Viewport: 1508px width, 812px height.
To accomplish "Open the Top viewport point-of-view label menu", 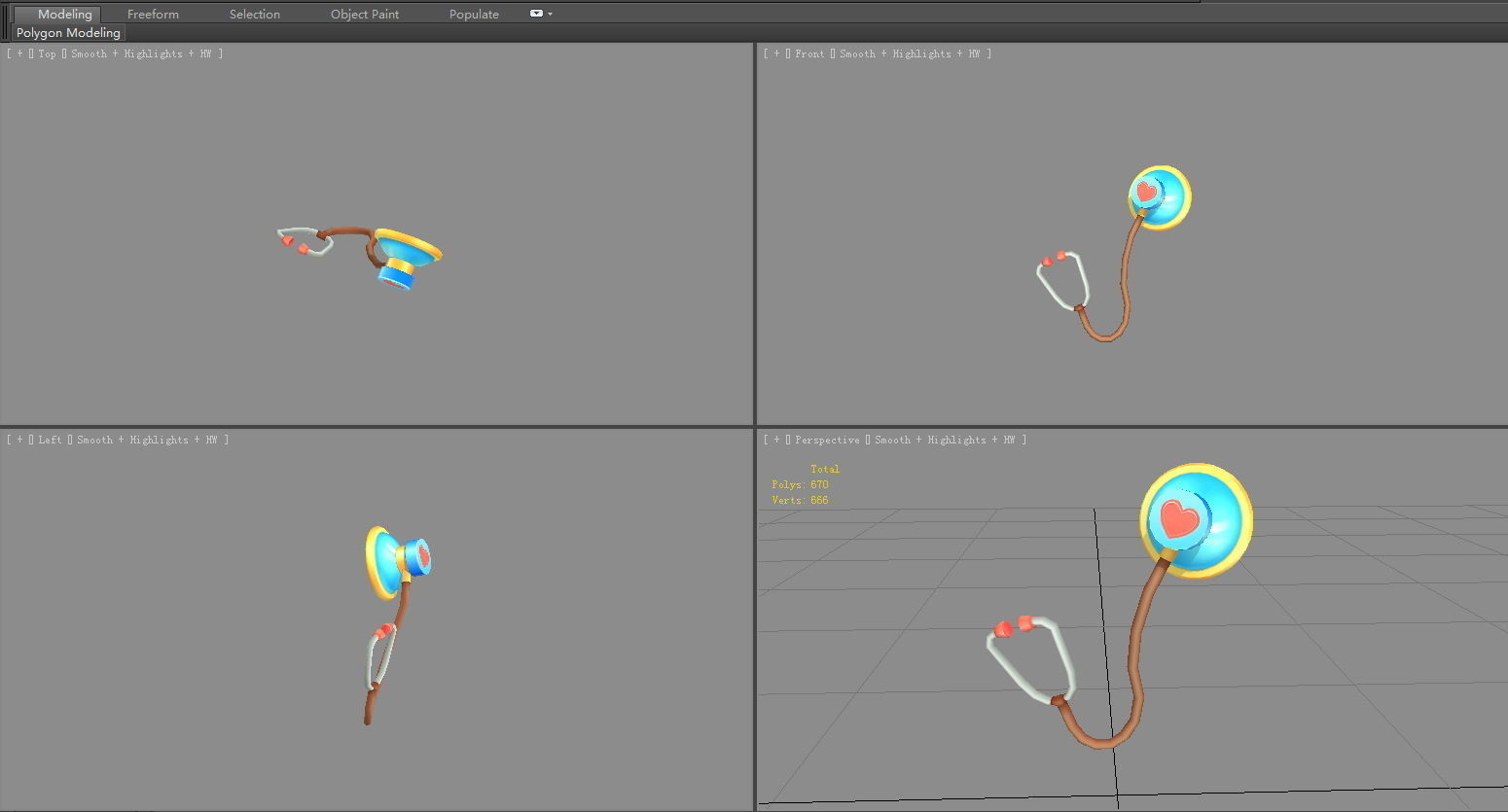I will (x=46, y=53).
